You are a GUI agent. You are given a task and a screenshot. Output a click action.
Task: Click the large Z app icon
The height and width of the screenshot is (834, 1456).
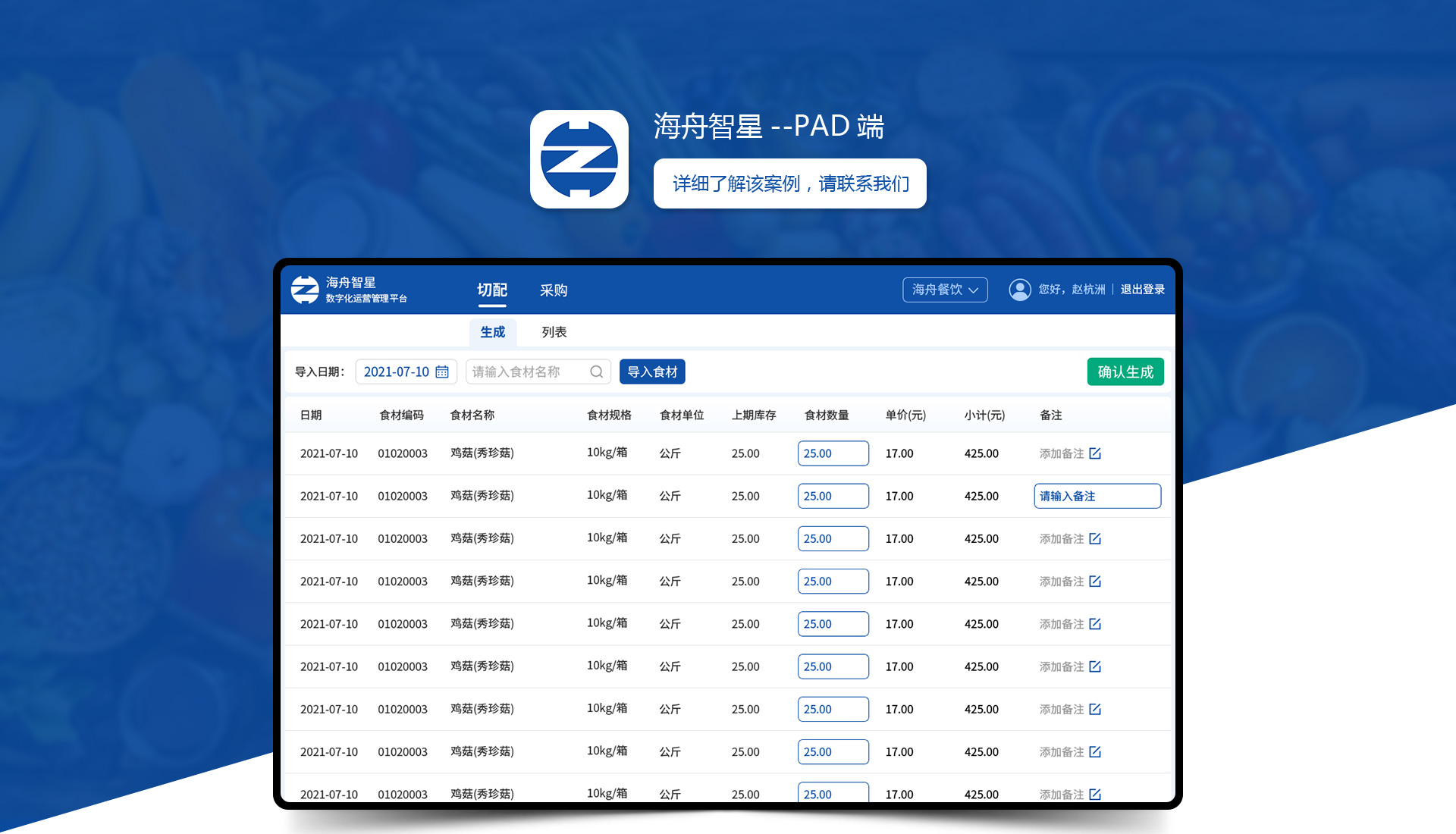coord(579,159)
